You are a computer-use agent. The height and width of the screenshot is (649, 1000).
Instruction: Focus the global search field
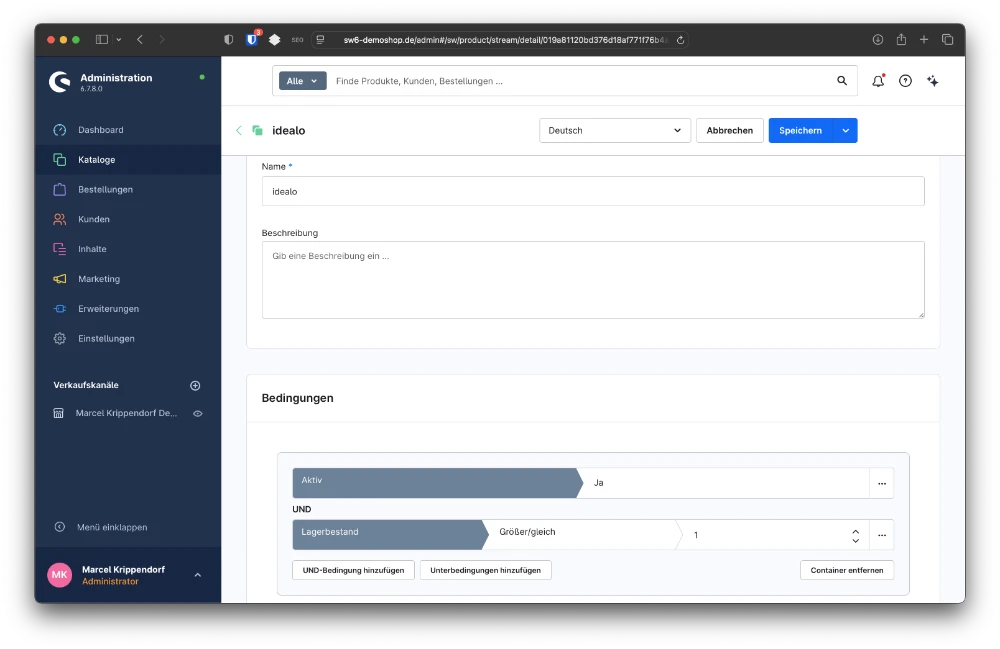coord(580,81)
